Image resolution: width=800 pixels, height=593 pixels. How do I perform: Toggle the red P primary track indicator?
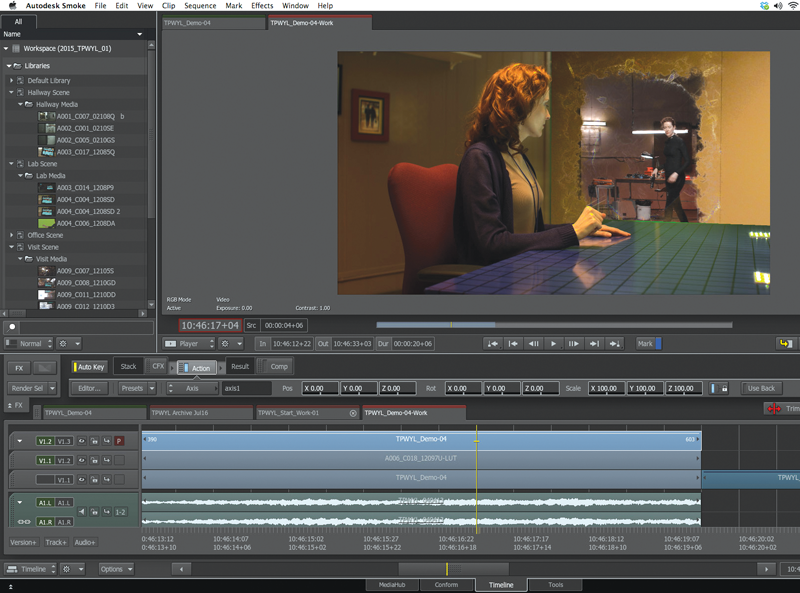pyautogui.click(x=119, y=441)
